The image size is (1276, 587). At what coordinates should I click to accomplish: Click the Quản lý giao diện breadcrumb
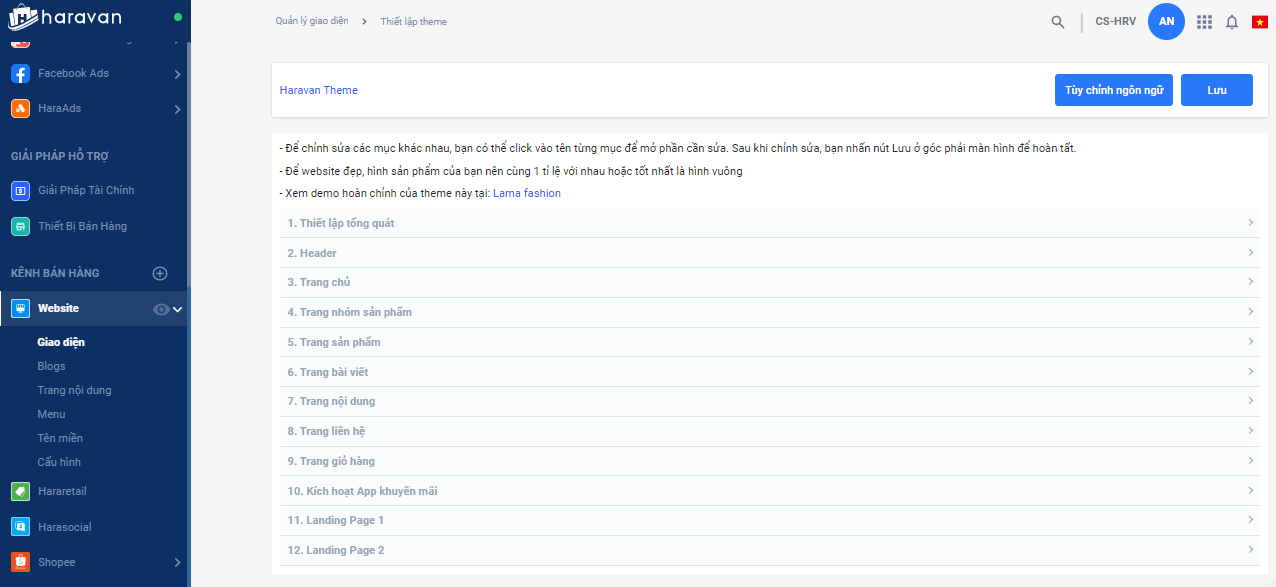click(x=312, y=21)
